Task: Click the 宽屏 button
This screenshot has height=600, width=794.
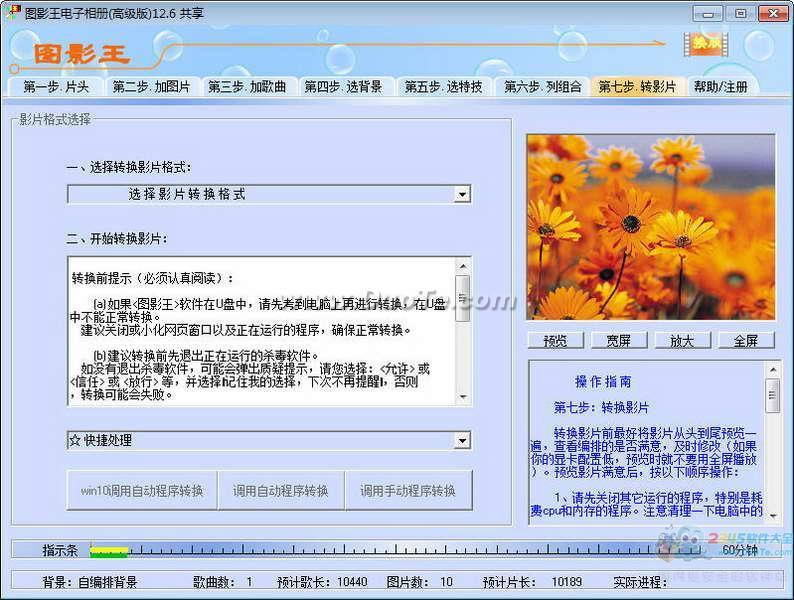Action: pos(619,341)
